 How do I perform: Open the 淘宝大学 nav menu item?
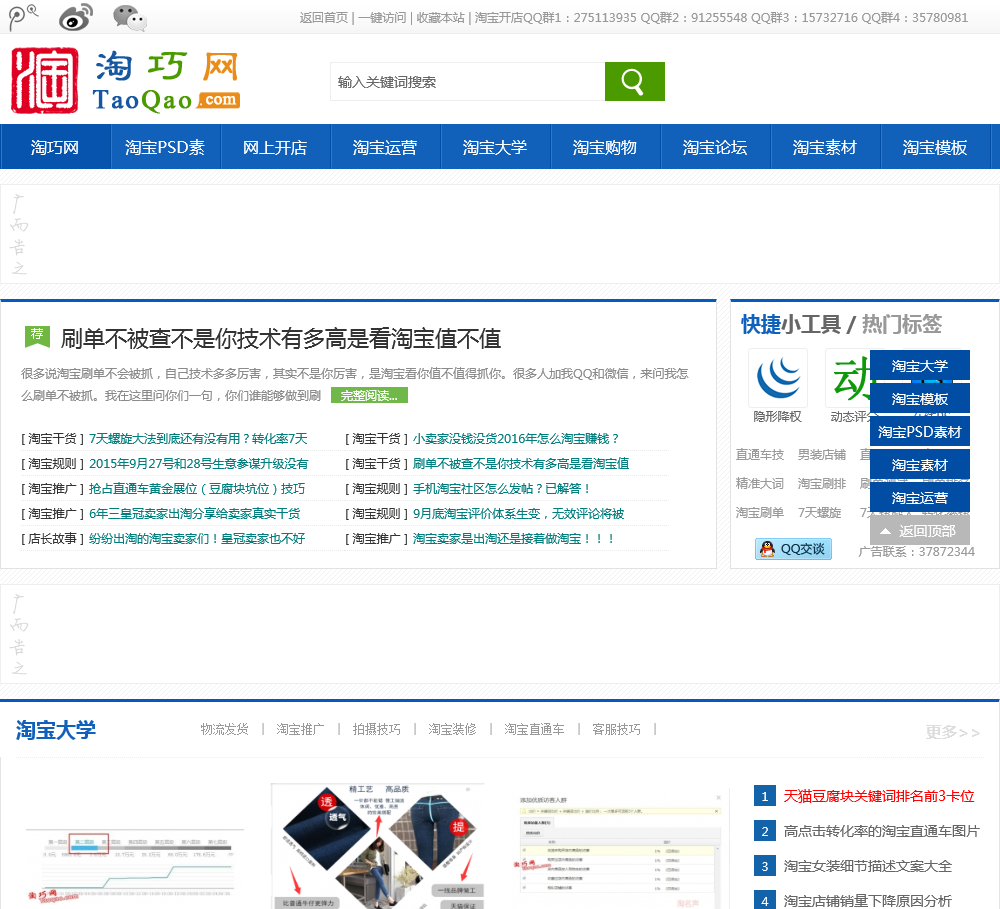pos(495,147)
